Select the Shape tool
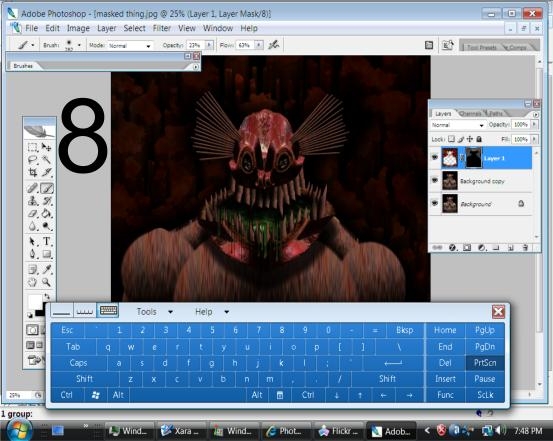553x441 pixels. [47, 254]
